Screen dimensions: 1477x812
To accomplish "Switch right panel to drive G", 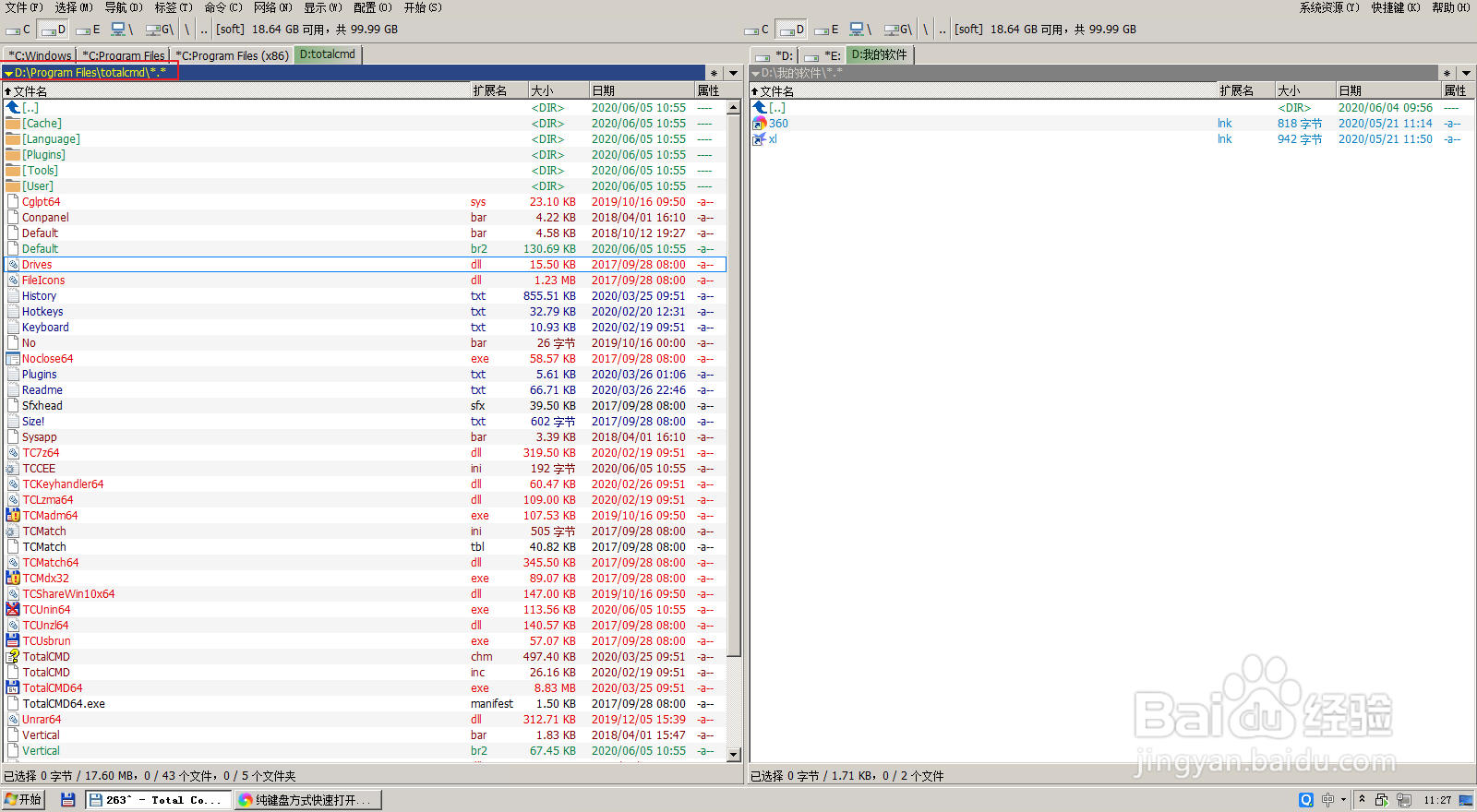I will (898, 30).
